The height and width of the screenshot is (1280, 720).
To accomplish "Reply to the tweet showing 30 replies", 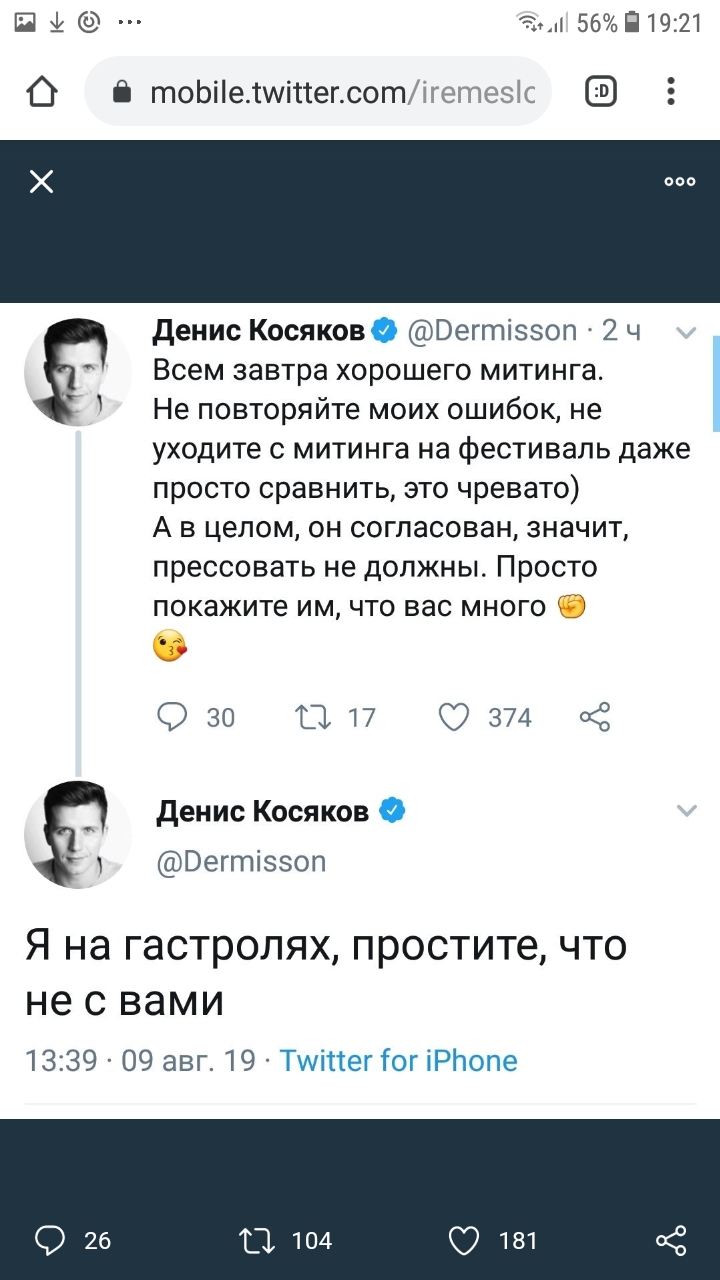I will click(x=173, y=717).
